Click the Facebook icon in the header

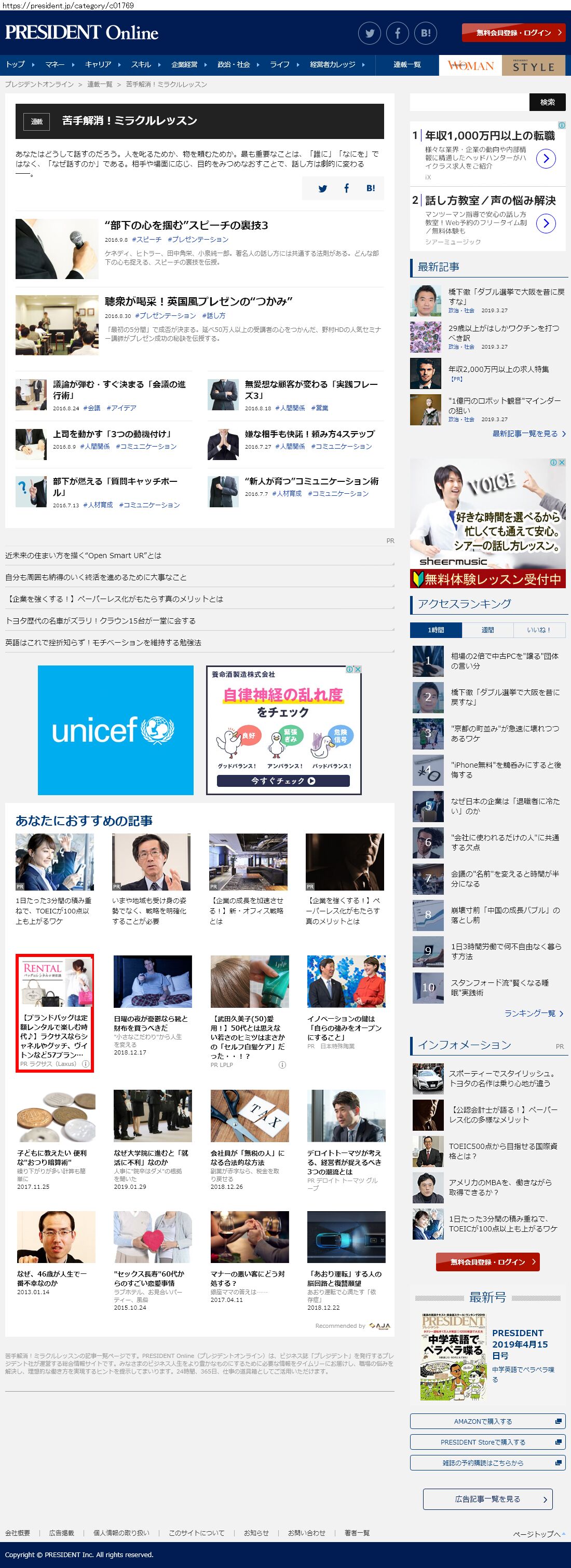pyautogui.click(x=397, y=34)
